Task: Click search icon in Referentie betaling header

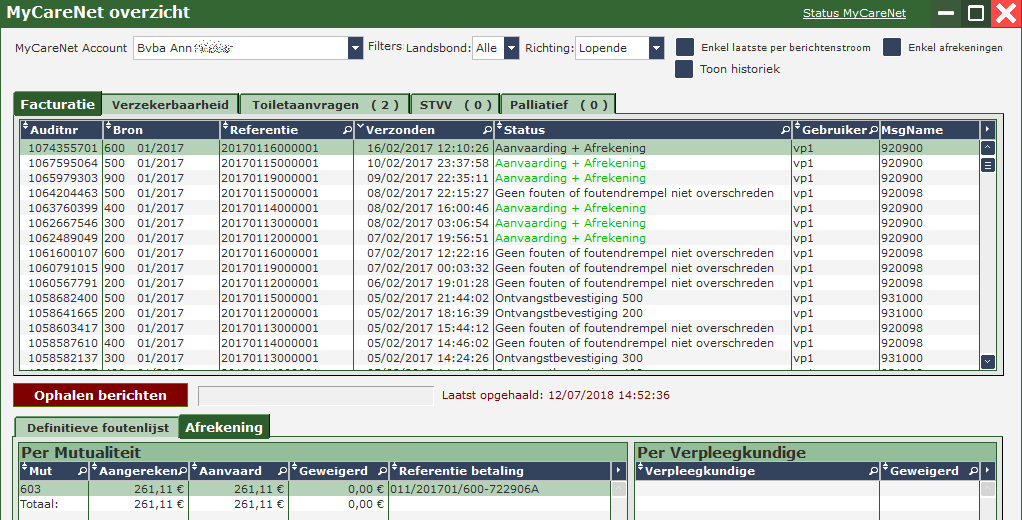Action: 603,471
